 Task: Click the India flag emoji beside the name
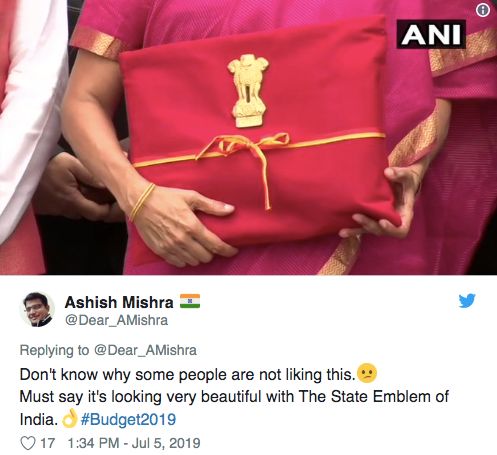click(190, 301)
